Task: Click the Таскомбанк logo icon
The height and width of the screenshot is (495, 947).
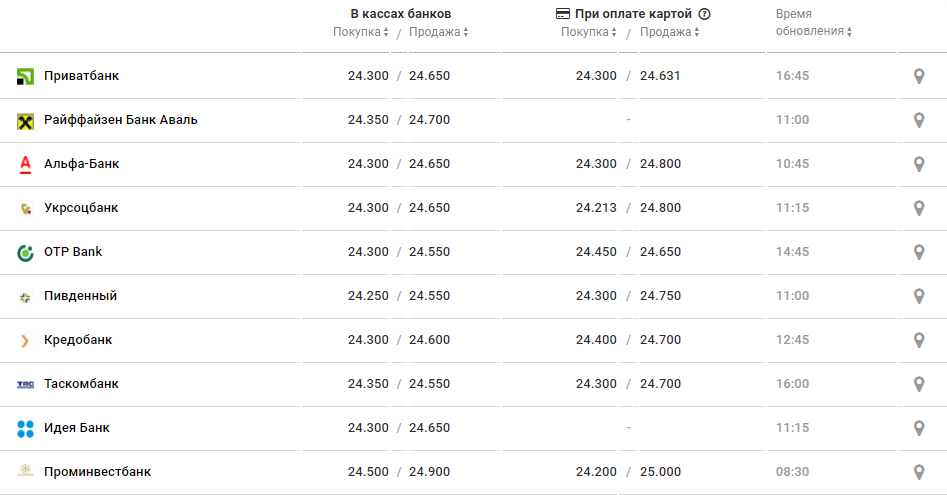Action: pos(26,384)
